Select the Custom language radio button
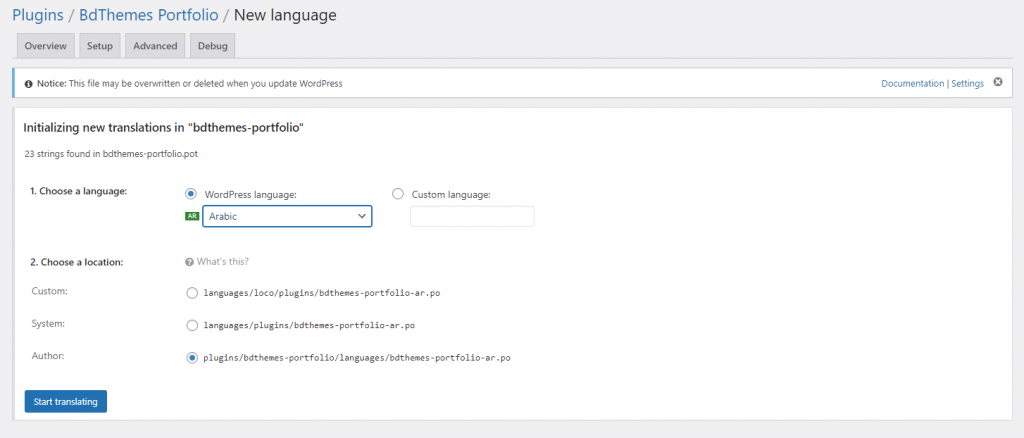The height and width of the screenshot is (438, 1024). 398,194
